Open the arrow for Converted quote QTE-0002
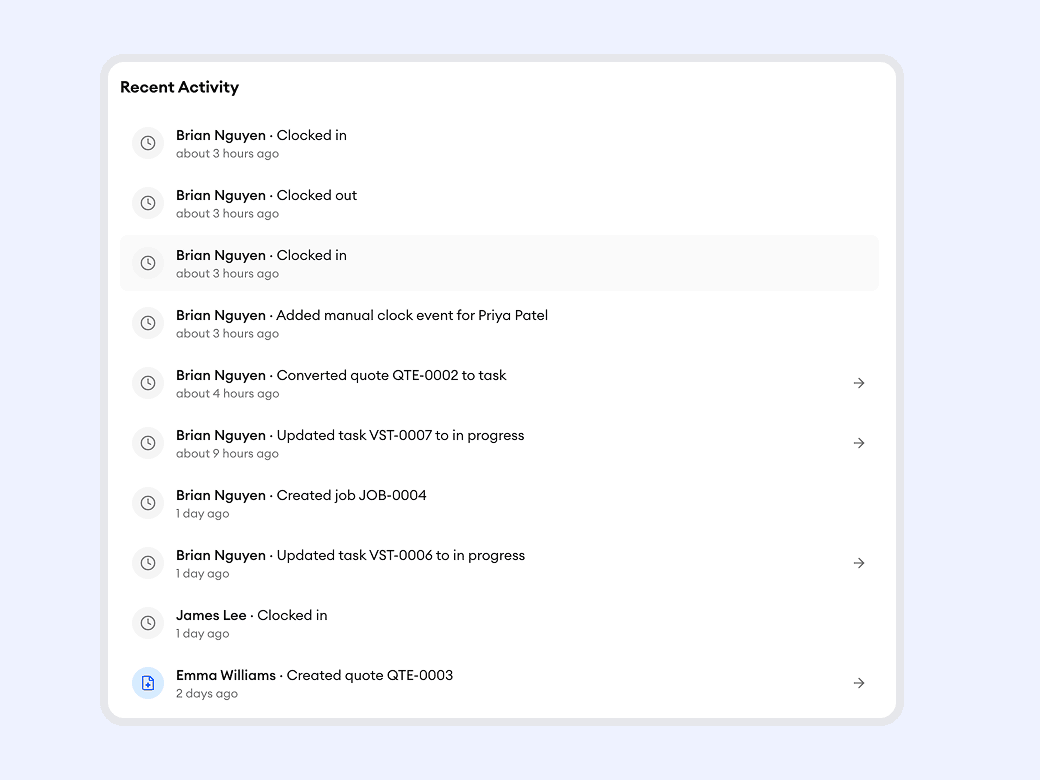This screenshot has height=780, width=1040. [x=858, y=383]
